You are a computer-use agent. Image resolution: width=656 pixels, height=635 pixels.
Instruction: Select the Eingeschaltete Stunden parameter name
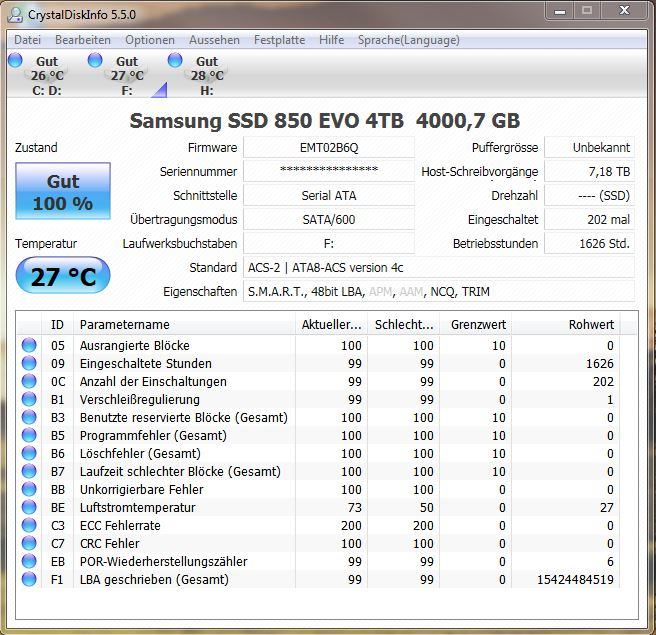click(146, 364)
